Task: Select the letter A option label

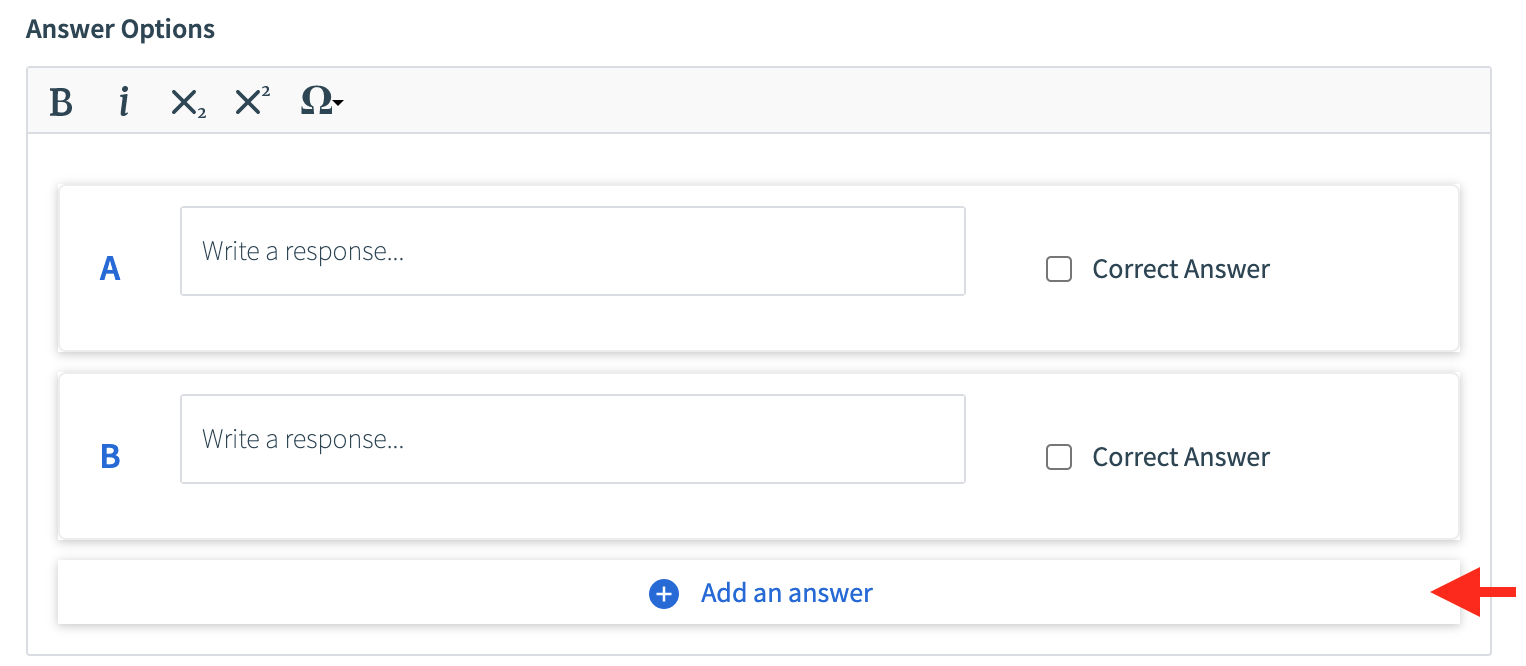Action: pos(110,268)
